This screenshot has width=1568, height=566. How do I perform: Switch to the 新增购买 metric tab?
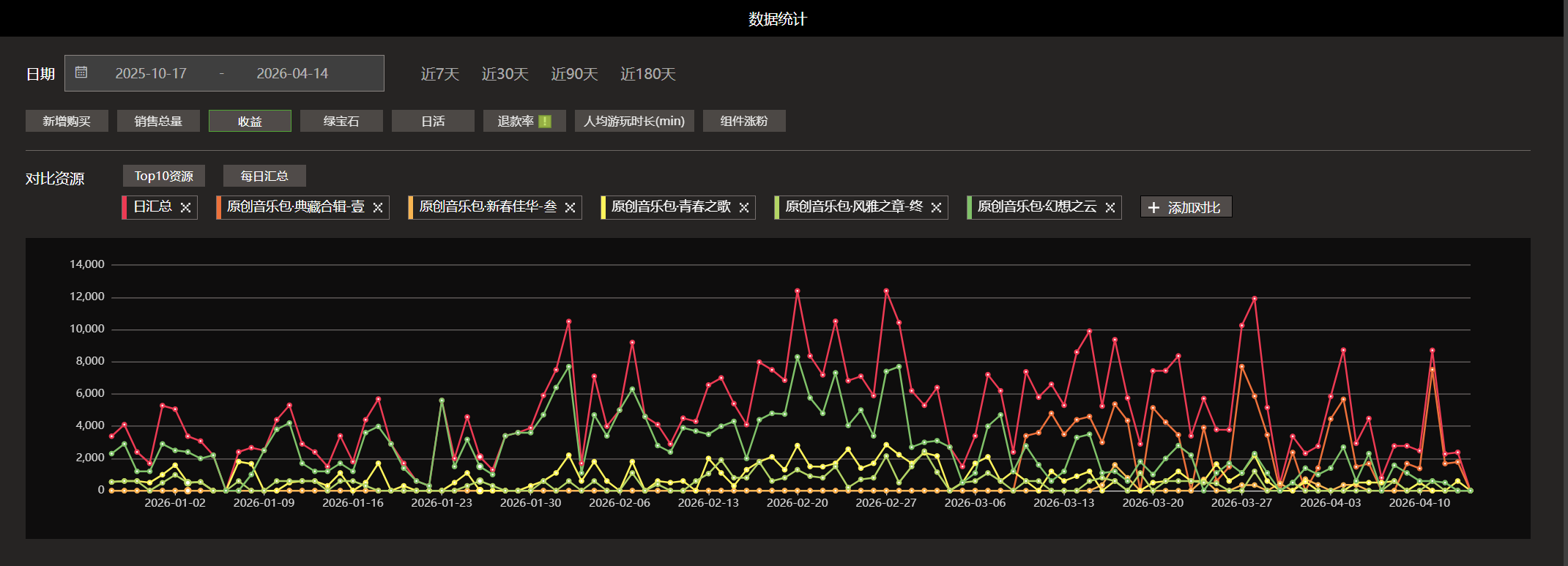click(67, 121)
